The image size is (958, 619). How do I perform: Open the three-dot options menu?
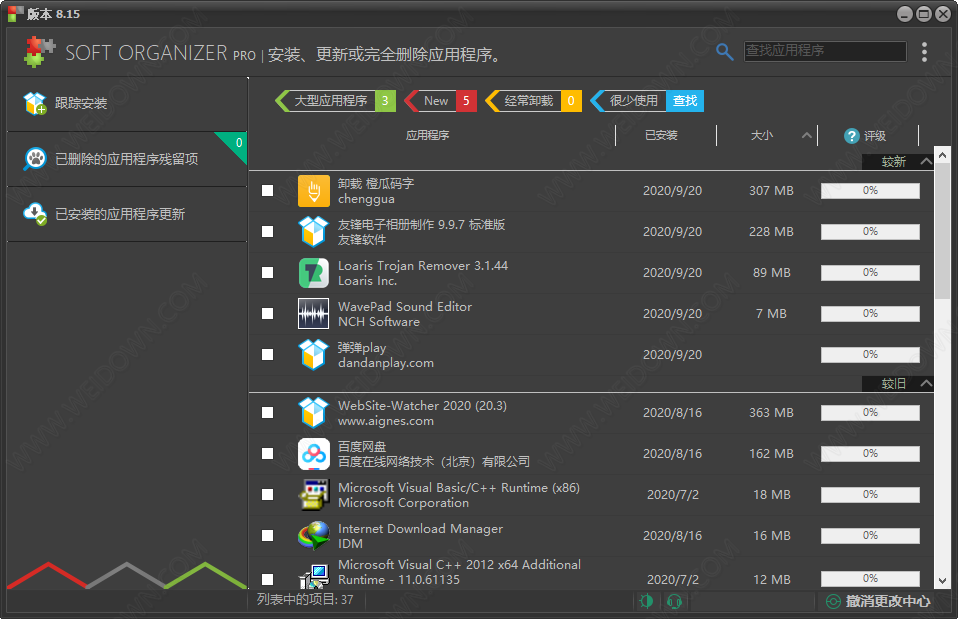[924, 52]
